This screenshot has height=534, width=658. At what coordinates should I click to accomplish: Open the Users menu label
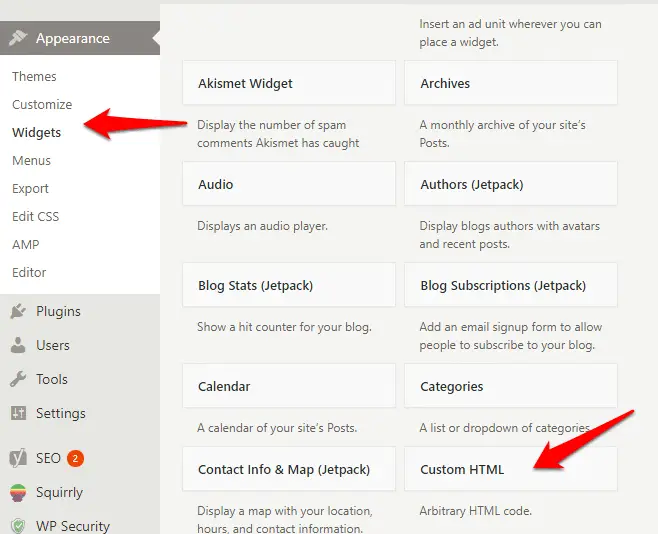click(53, 345)
